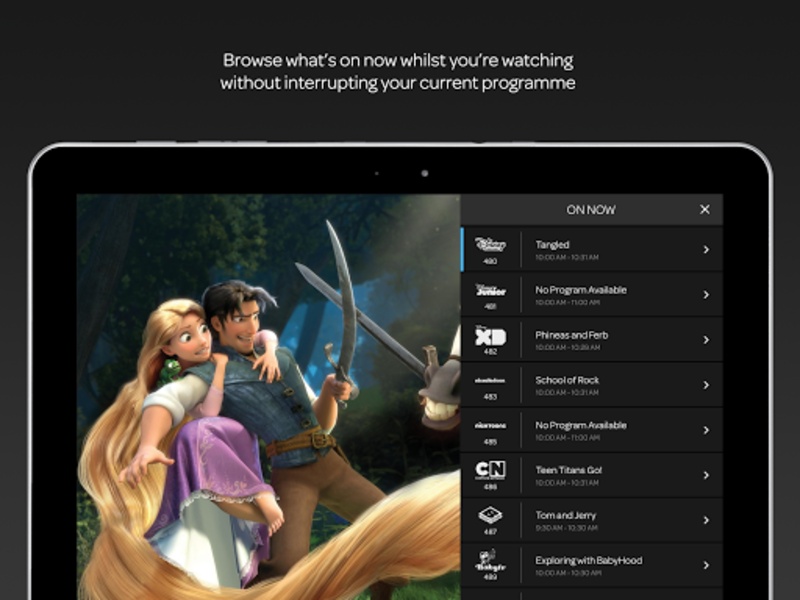The image size is (800, 600).
Task: Click the Phineas and Ferb title
Action: pos(571,335)
